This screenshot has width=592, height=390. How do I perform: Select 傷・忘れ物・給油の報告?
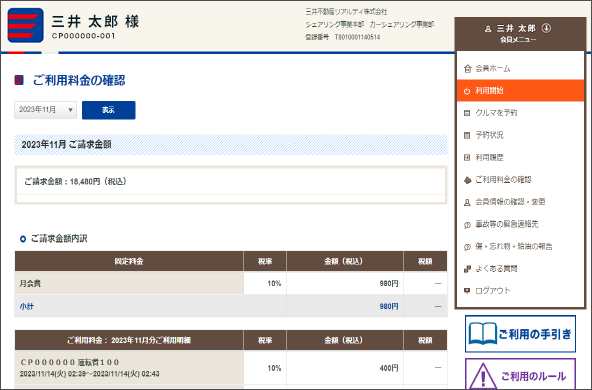[520, 247]
